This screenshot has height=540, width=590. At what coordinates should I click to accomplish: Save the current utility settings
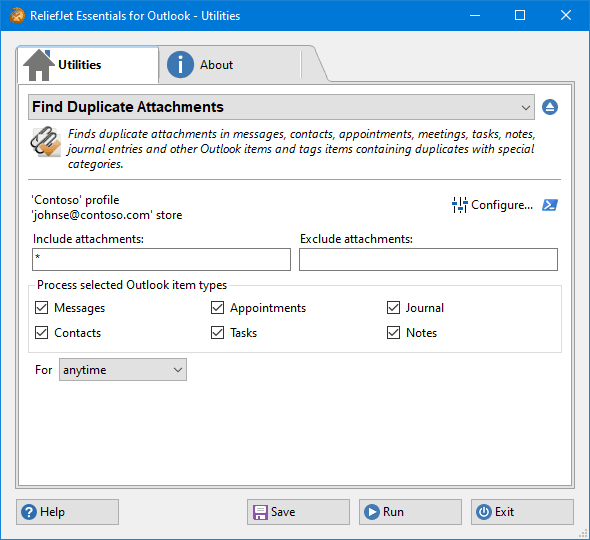tap(298, 512)
